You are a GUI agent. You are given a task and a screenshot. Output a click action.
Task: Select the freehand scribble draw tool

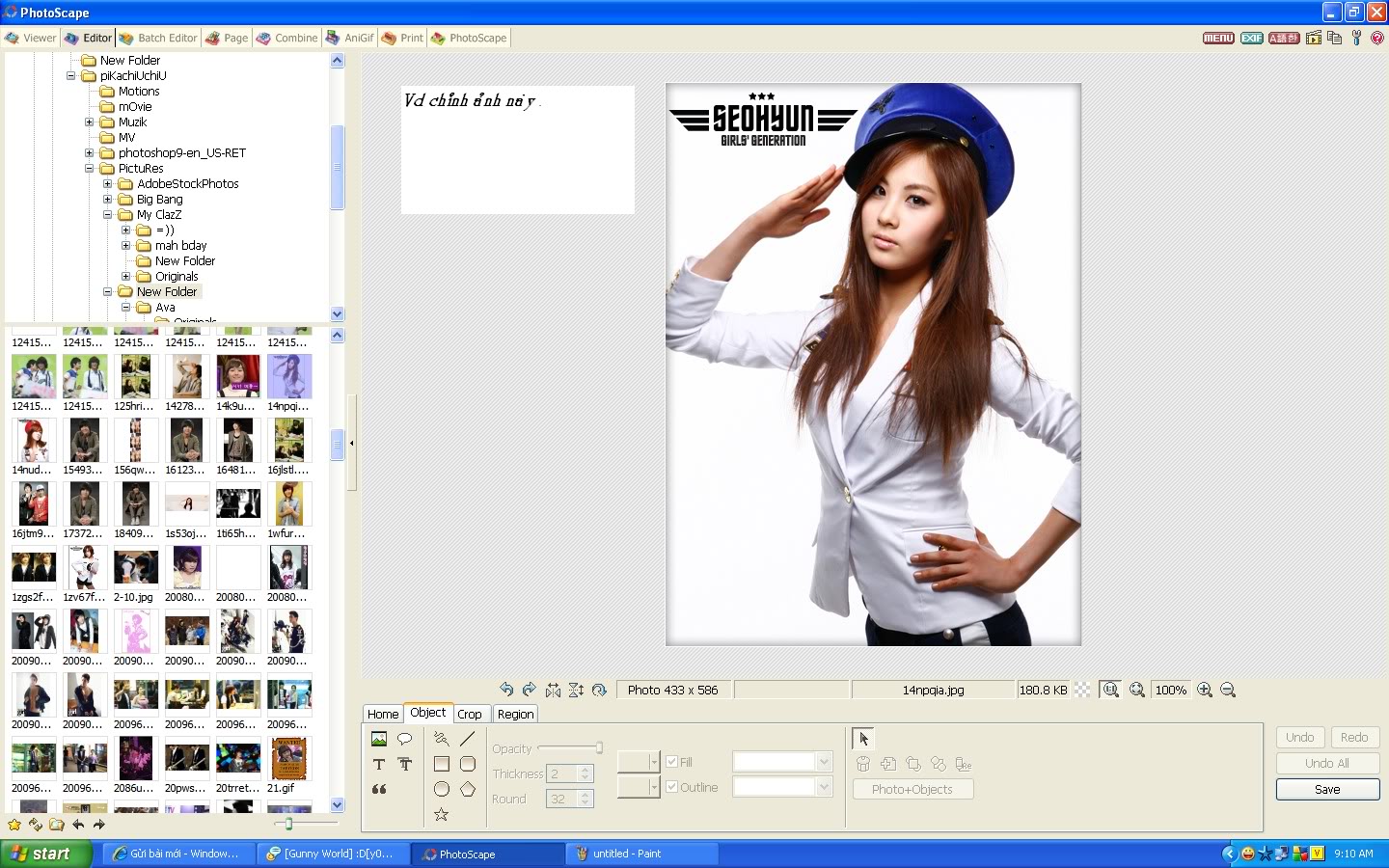click(442, 739)
